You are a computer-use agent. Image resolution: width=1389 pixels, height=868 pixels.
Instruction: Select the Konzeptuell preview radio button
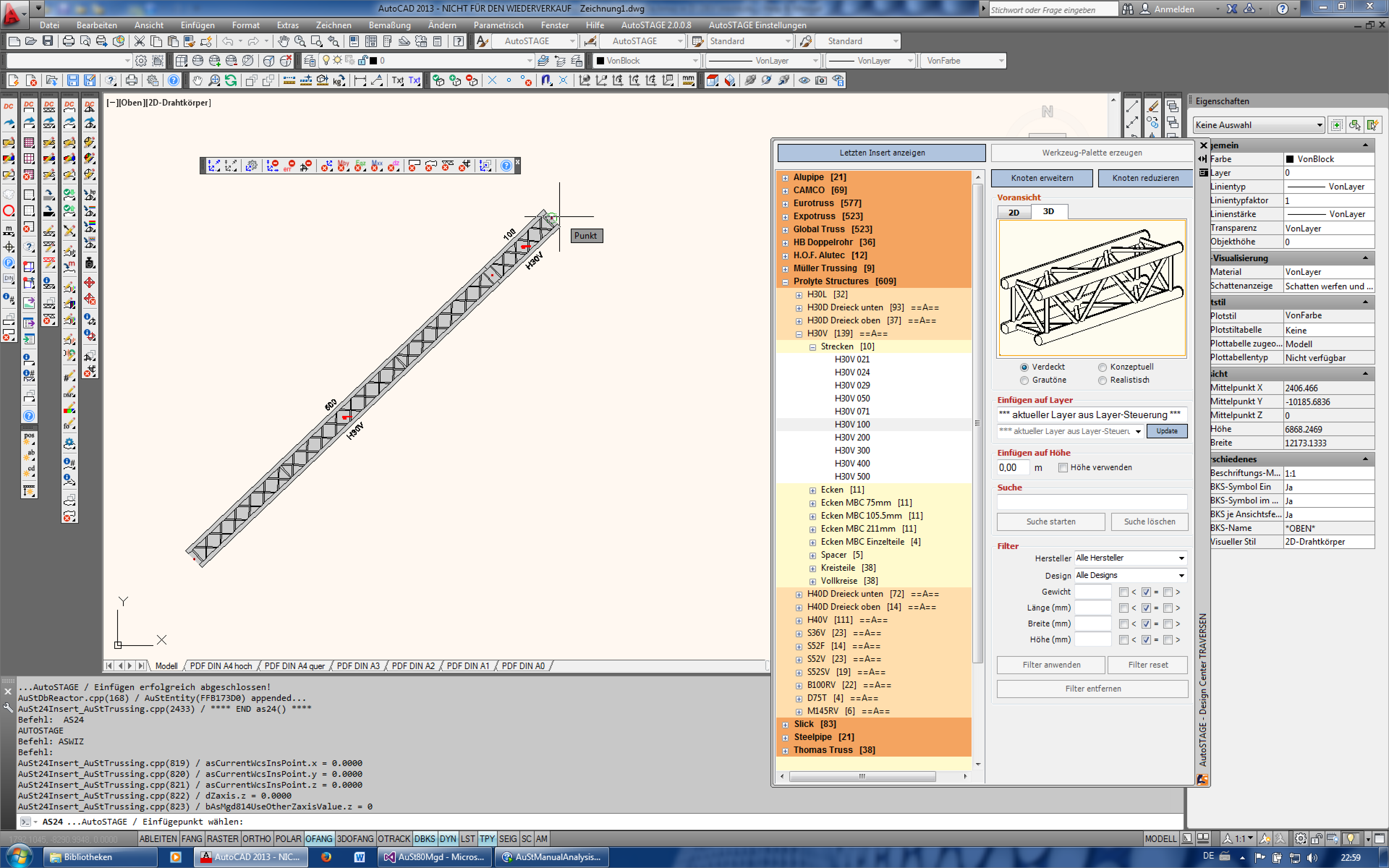point(1102,367)
